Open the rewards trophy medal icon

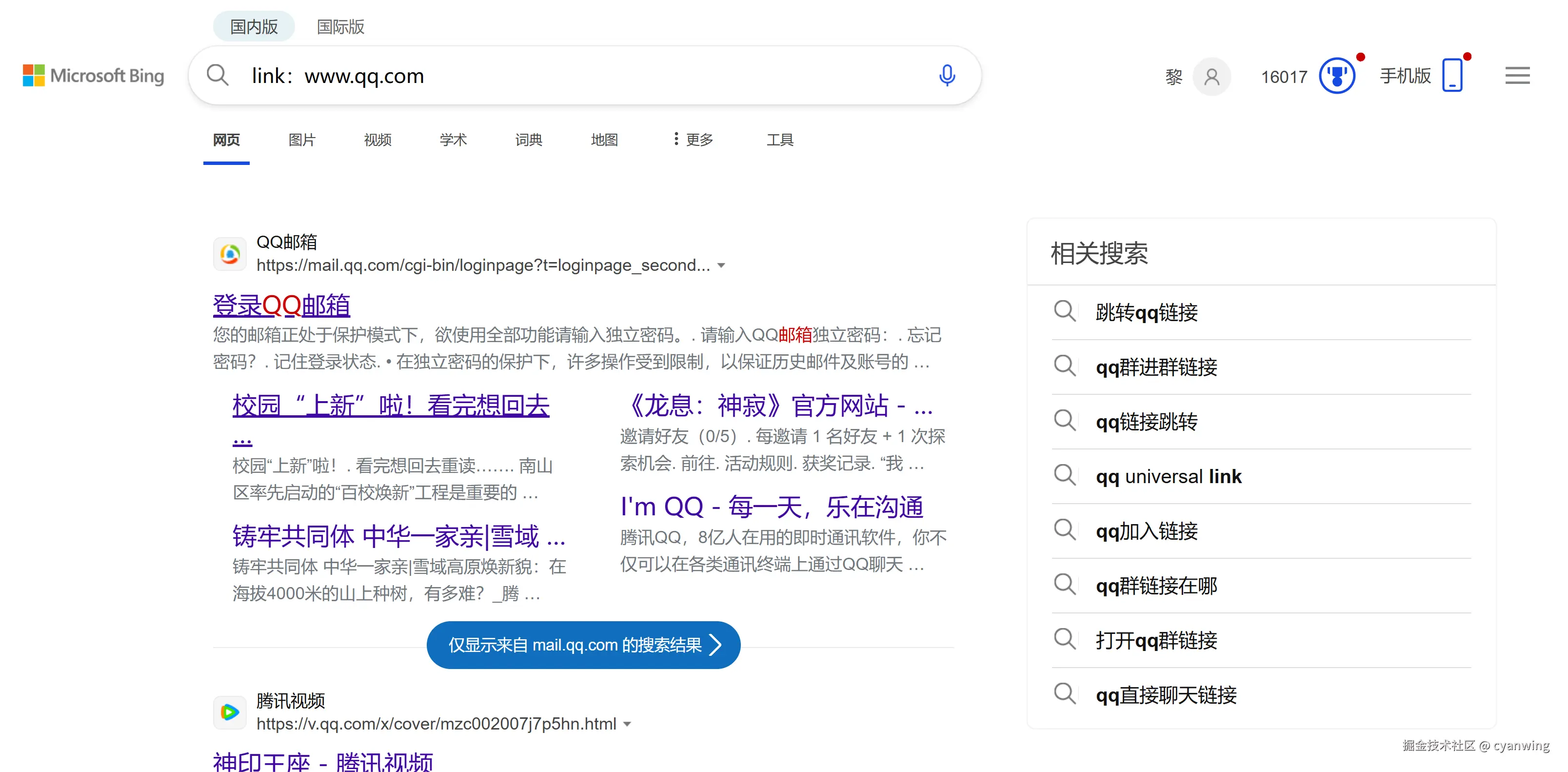coord(1337,77)
